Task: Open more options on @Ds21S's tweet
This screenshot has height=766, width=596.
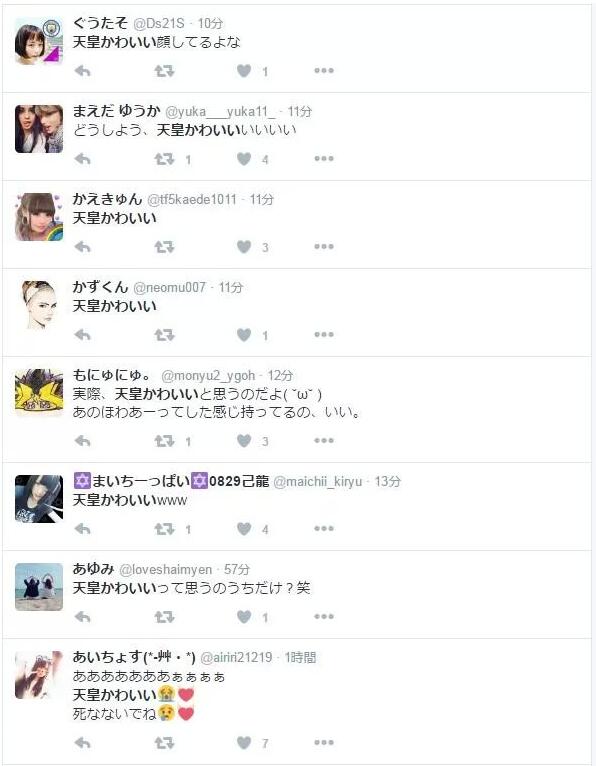Action: 324,71
